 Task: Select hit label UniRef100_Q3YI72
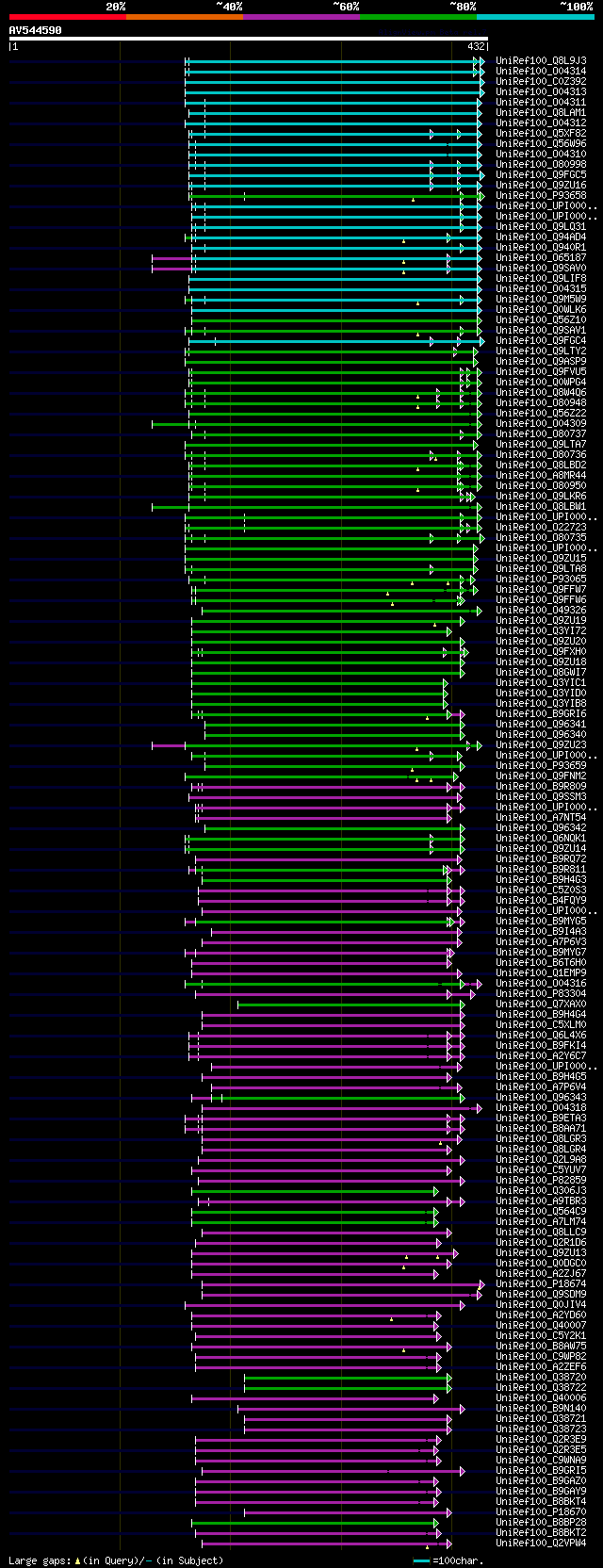coord(541,630)
